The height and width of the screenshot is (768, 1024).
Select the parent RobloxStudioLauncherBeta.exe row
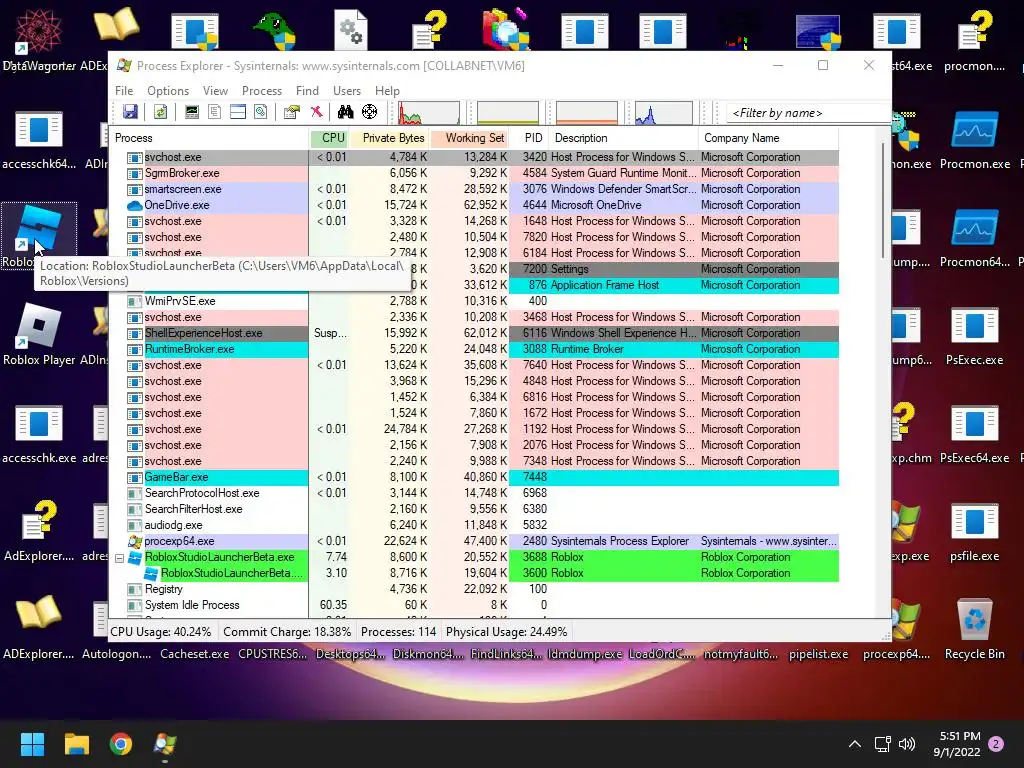[x=474, y=557]
